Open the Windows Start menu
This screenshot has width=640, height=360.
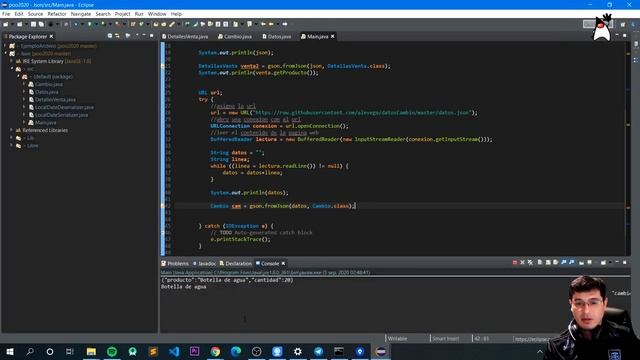tap(9, 351)
